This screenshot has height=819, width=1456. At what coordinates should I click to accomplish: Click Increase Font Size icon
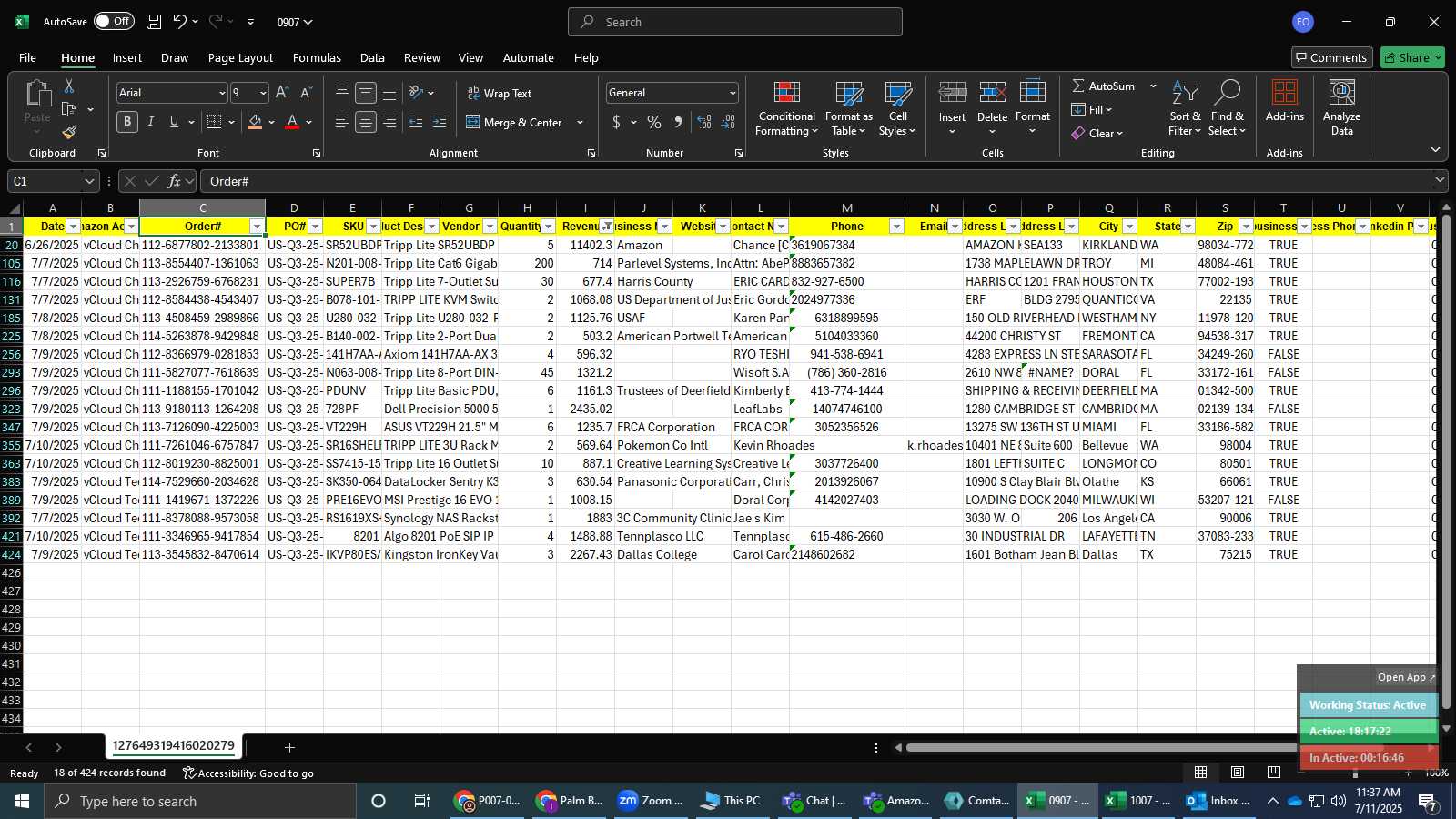tap(282, 93)
